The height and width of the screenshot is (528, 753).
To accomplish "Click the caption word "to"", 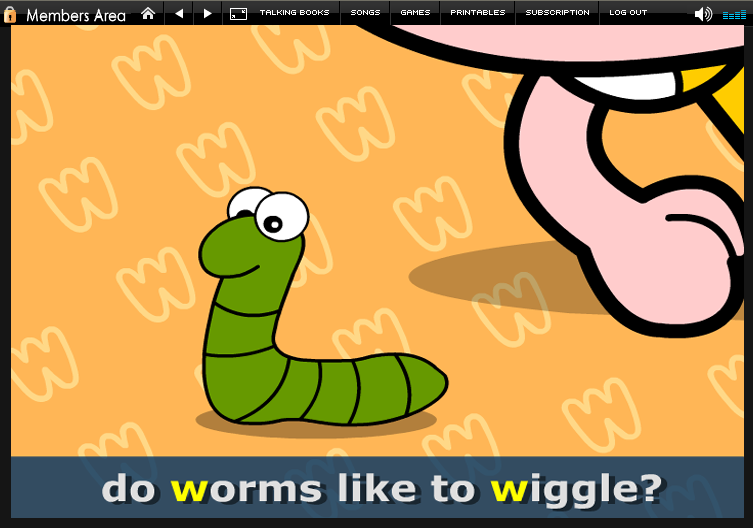I will tap(453, 488).
